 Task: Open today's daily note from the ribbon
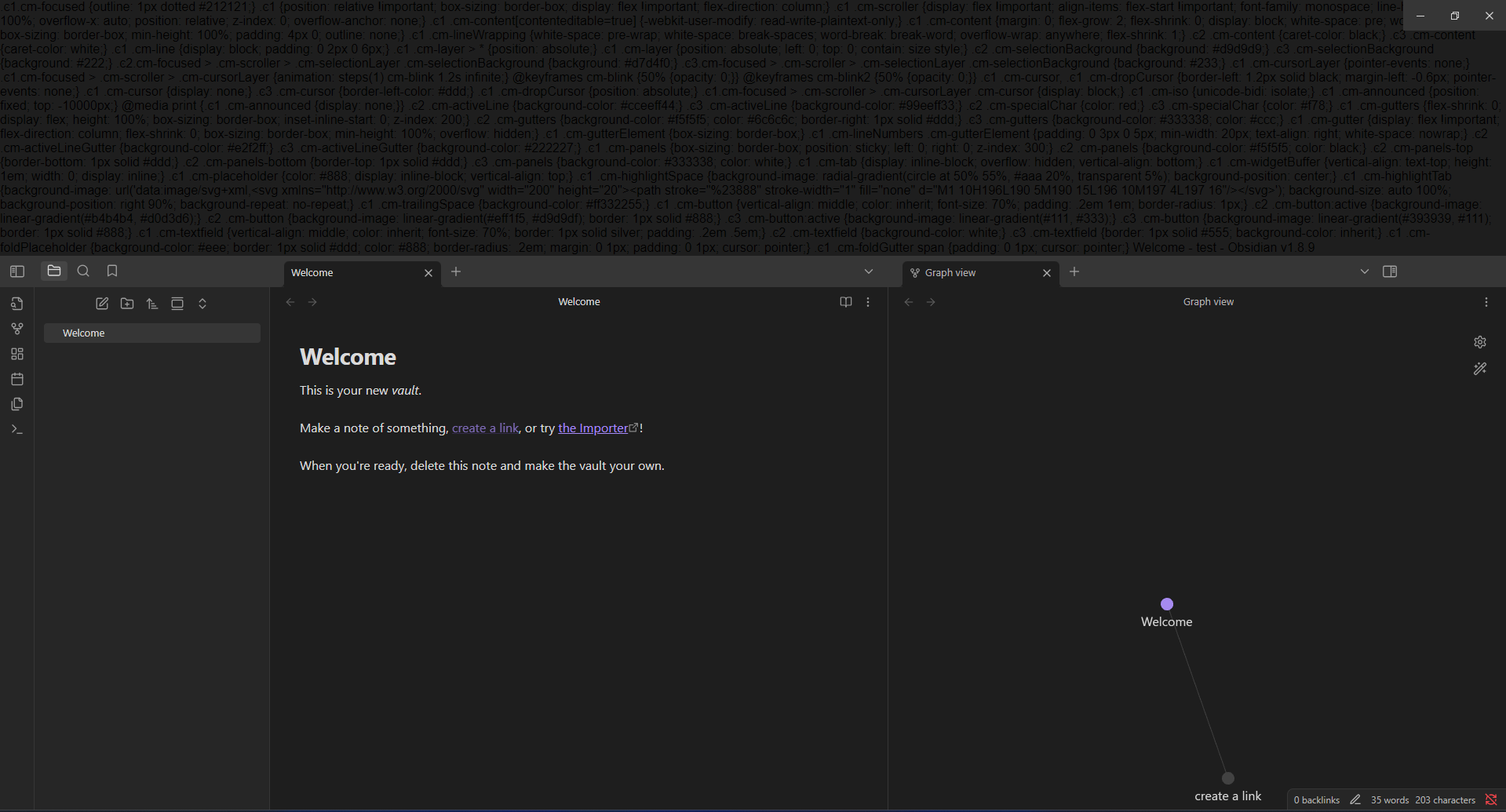click(17, 379)
